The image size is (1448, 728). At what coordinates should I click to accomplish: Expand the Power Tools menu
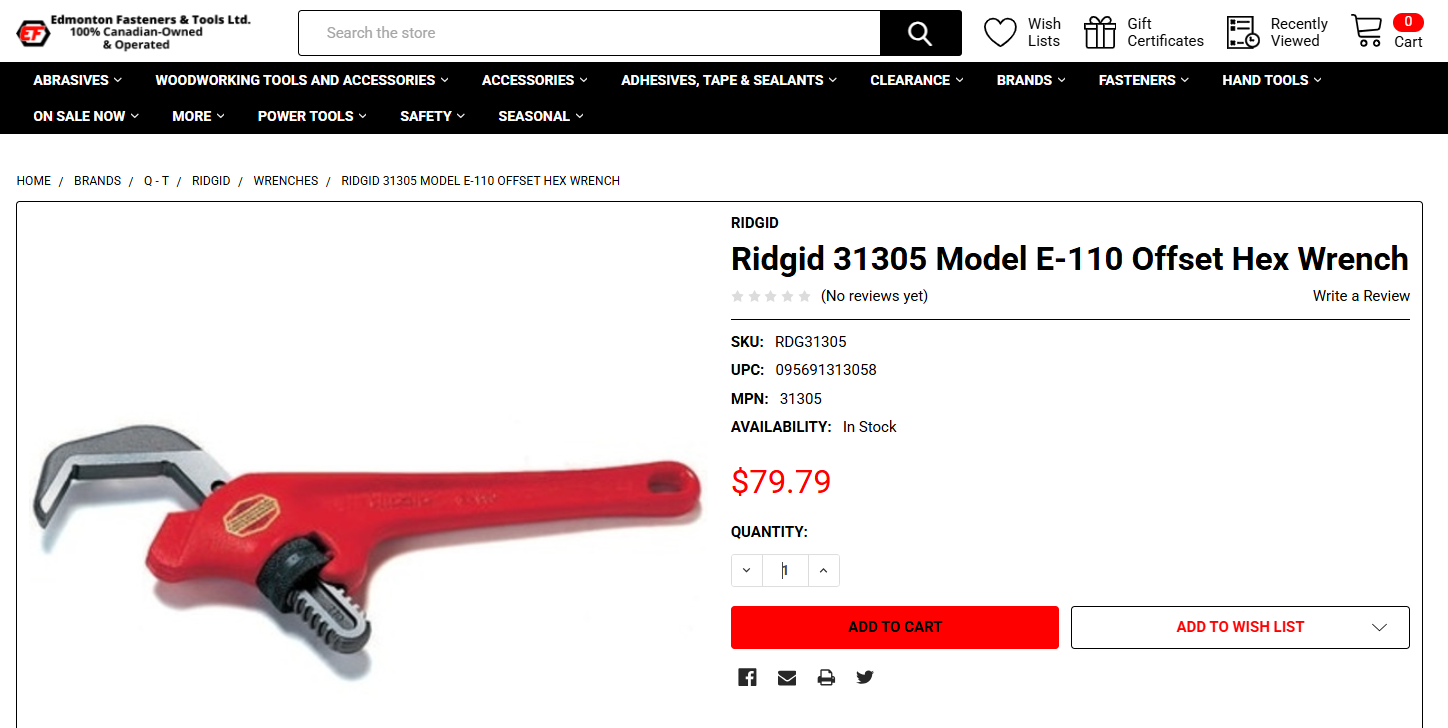click(x=312, y=116)
